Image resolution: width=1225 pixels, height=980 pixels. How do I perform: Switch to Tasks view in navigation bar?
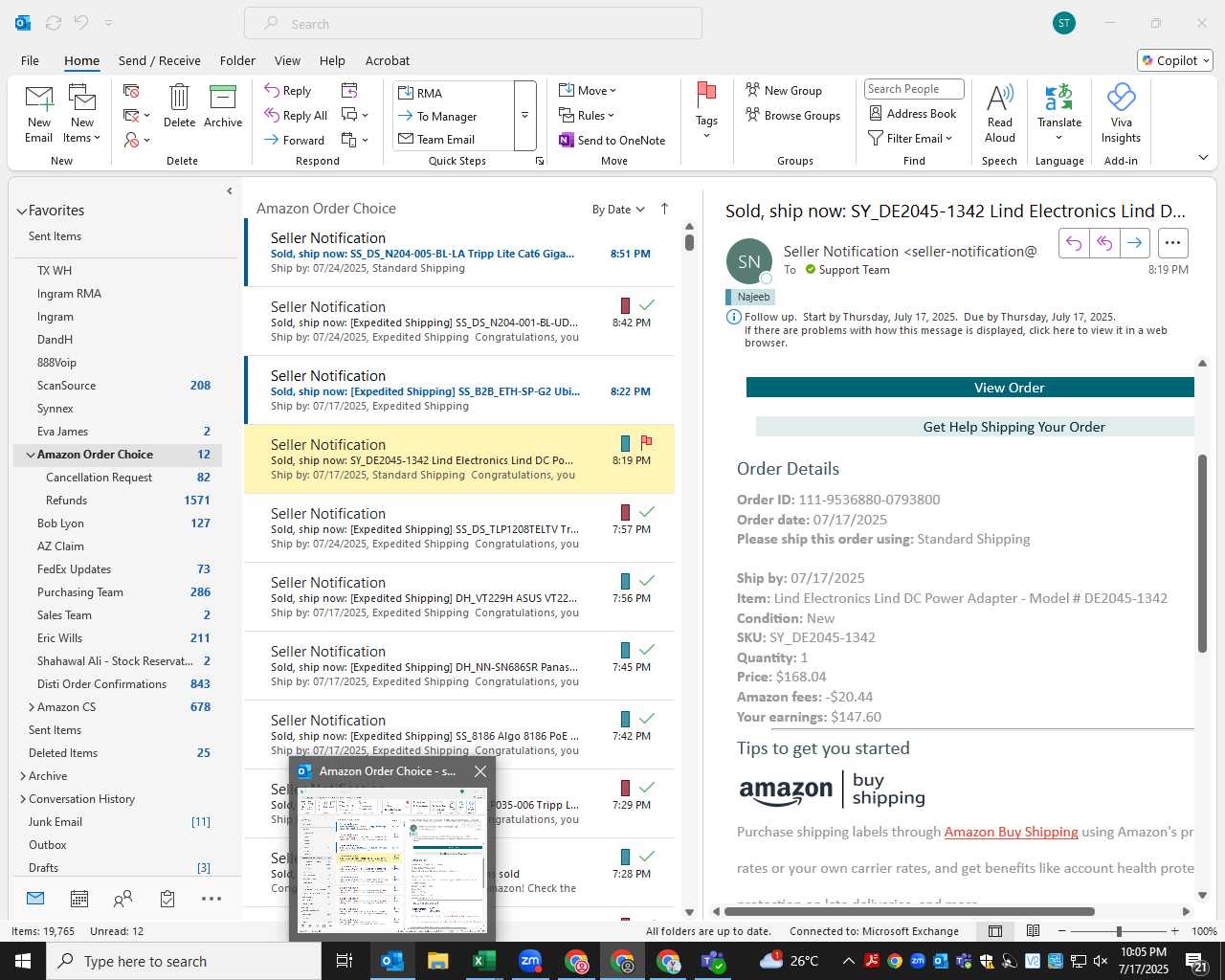pos(167,899)
